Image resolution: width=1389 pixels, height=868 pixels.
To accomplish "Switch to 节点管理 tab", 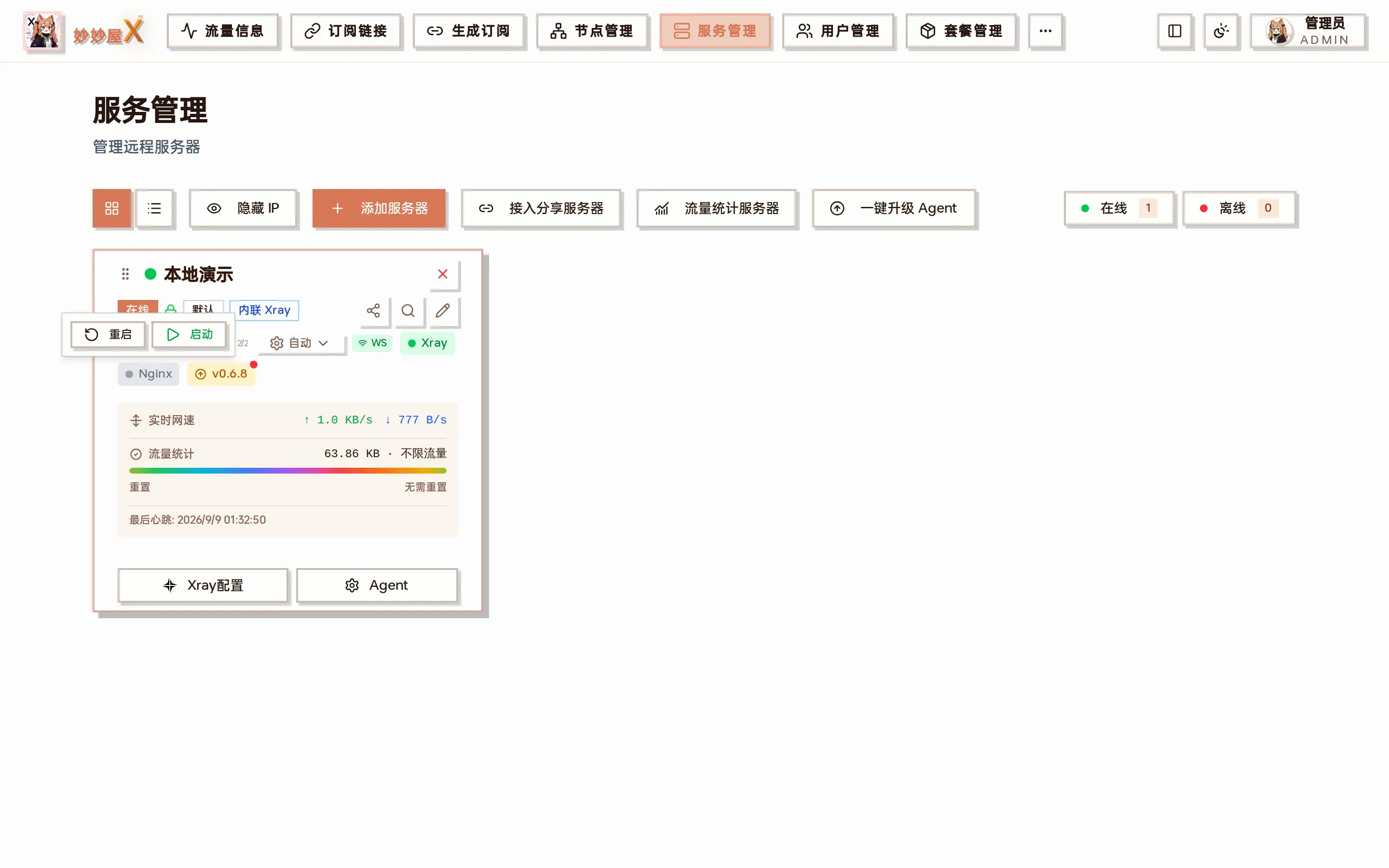I will pyautogui.click(x=592, y=31).
